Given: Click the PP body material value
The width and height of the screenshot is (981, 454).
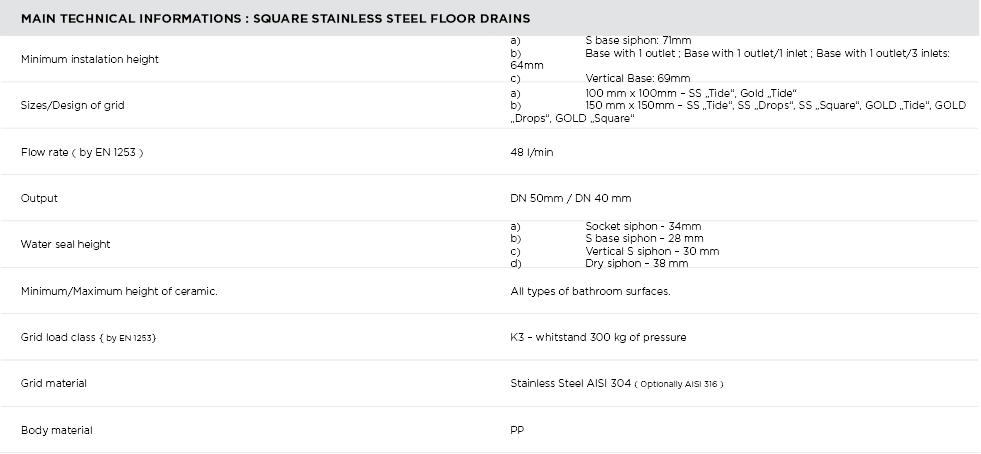Looking at the screenshot, I should click(517, 430).
